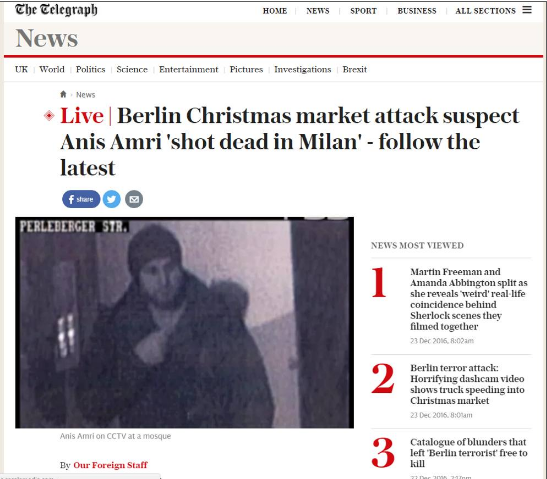Click the red Live diamond indicator

coord(49,115)
